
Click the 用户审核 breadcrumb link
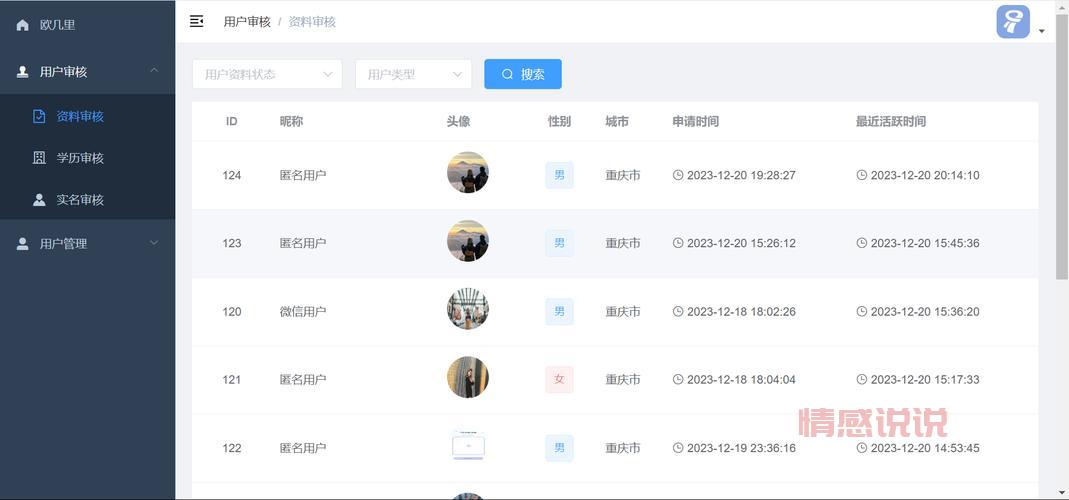pyautogui.click(x=247, y=22)
